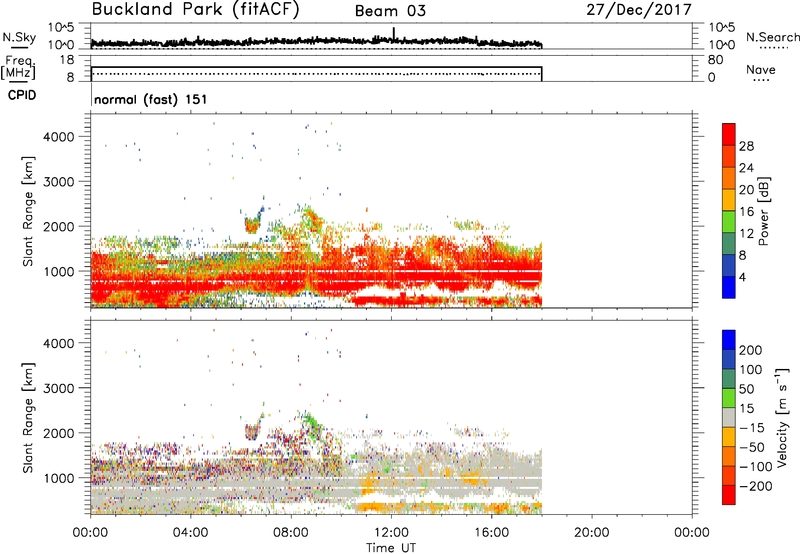800x554 pixels.
Task: Click the '100' label on Velocity colorbar
Action: point(751,369)
